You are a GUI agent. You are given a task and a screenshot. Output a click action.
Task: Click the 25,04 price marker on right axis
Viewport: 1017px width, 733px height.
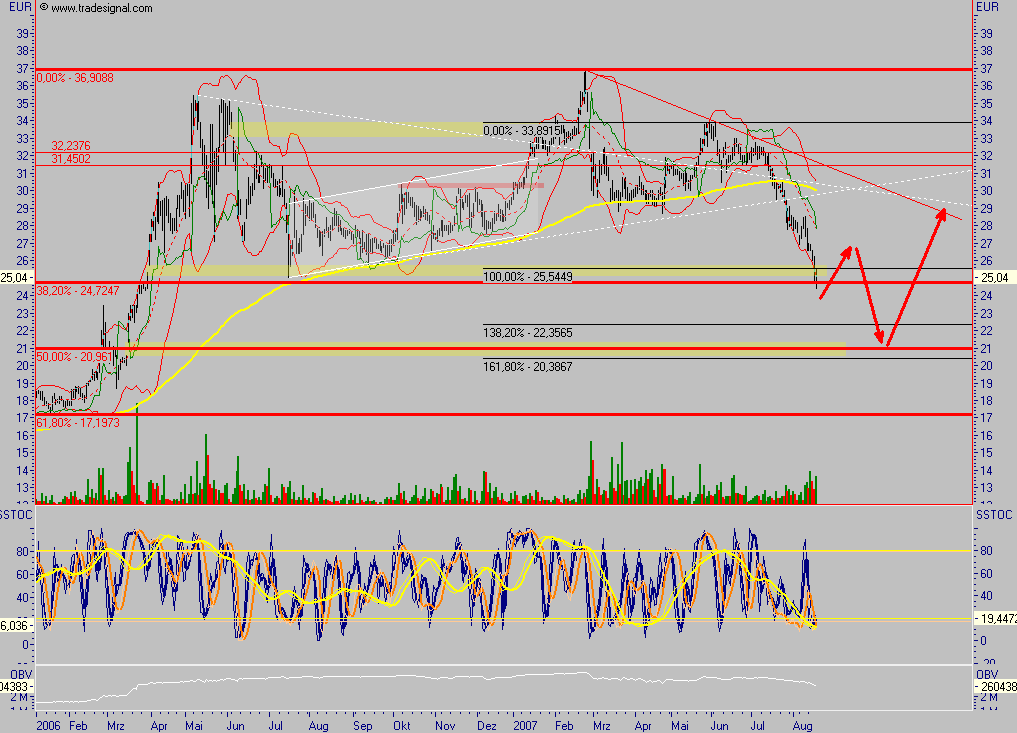tap(993, 278)
